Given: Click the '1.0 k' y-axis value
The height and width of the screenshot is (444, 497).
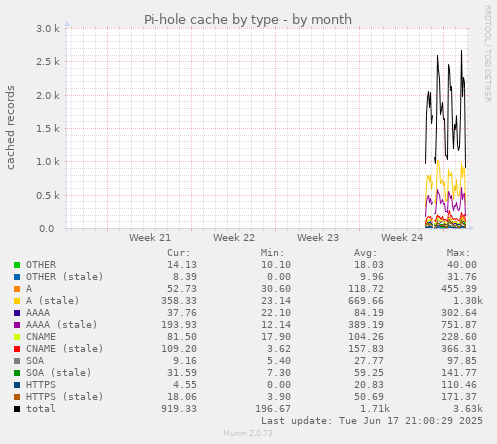Looking at the screenshot, I should point(48,162).
